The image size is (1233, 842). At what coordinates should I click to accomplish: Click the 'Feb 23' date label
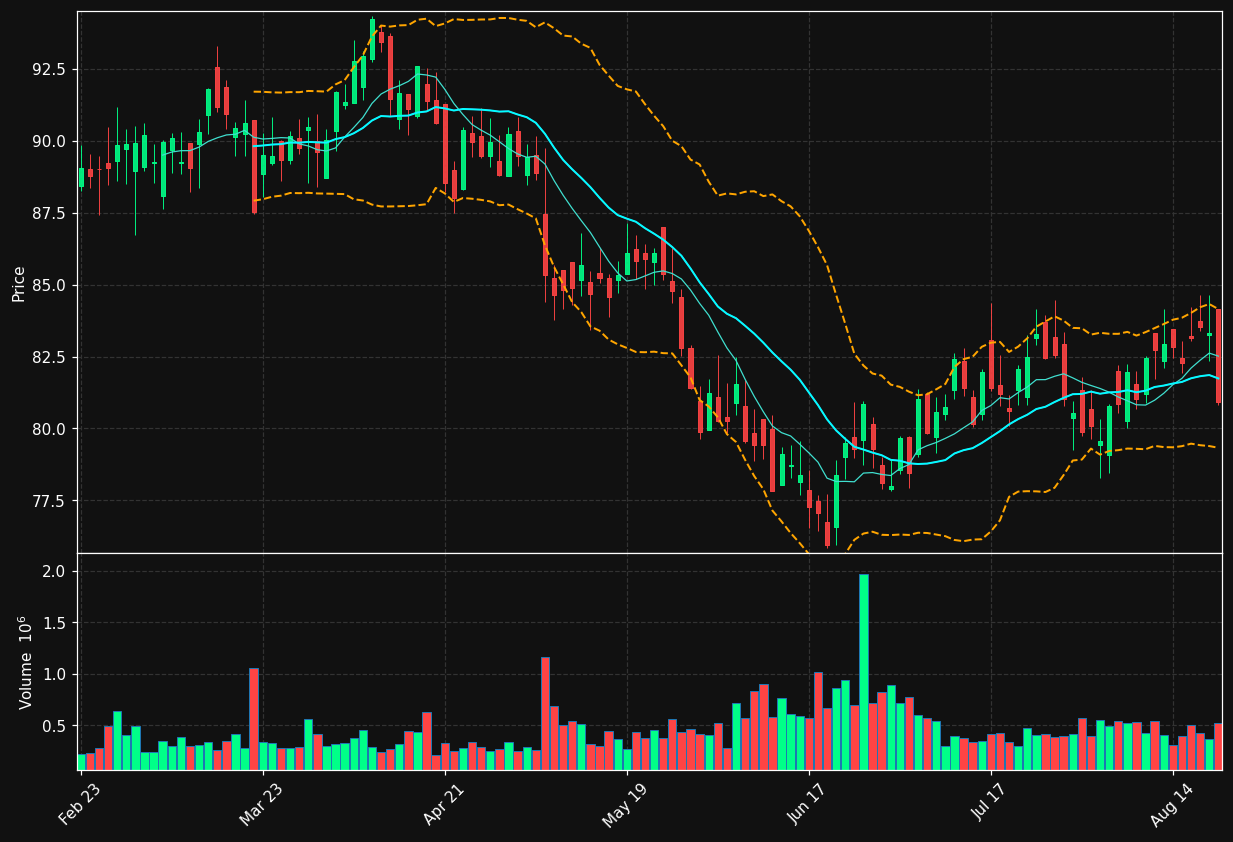pyautogui.click(x=80, y=804)
